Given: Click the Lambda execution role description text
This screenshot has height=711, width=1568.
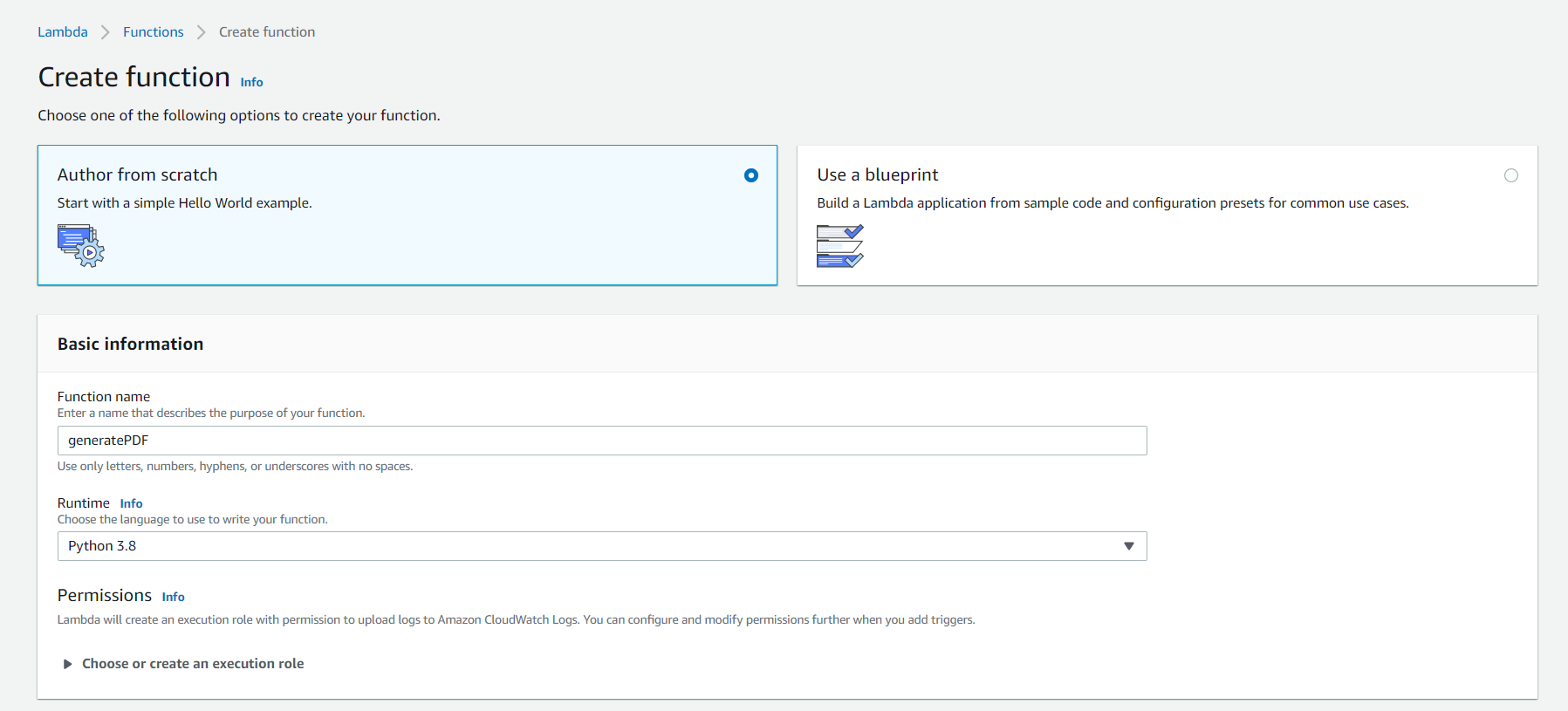Looking at the screenshot, I should (517, 620).
